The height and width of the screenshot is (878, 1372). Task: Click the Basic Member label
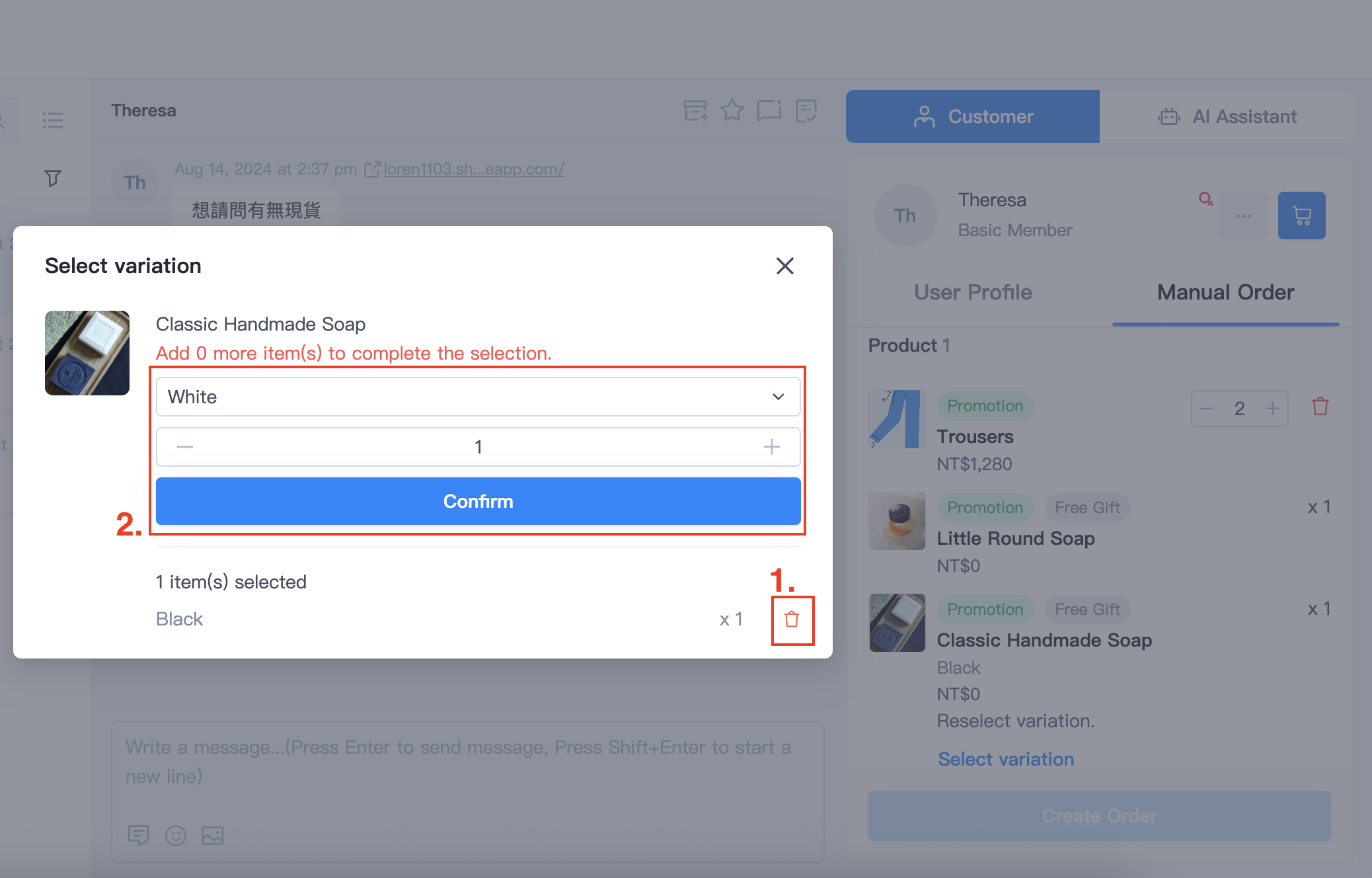(x=1015, y=230)
